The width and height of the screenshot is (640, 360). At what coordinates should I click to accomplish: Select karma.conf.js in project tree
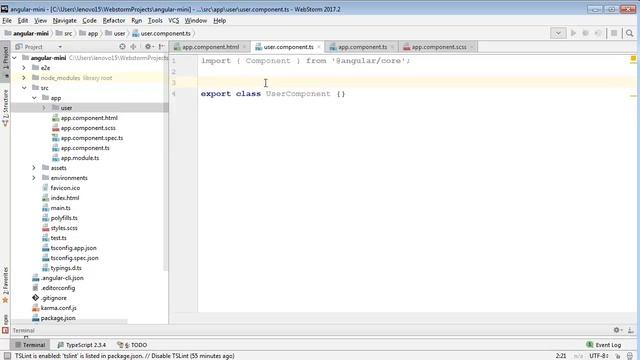[58, 308]
